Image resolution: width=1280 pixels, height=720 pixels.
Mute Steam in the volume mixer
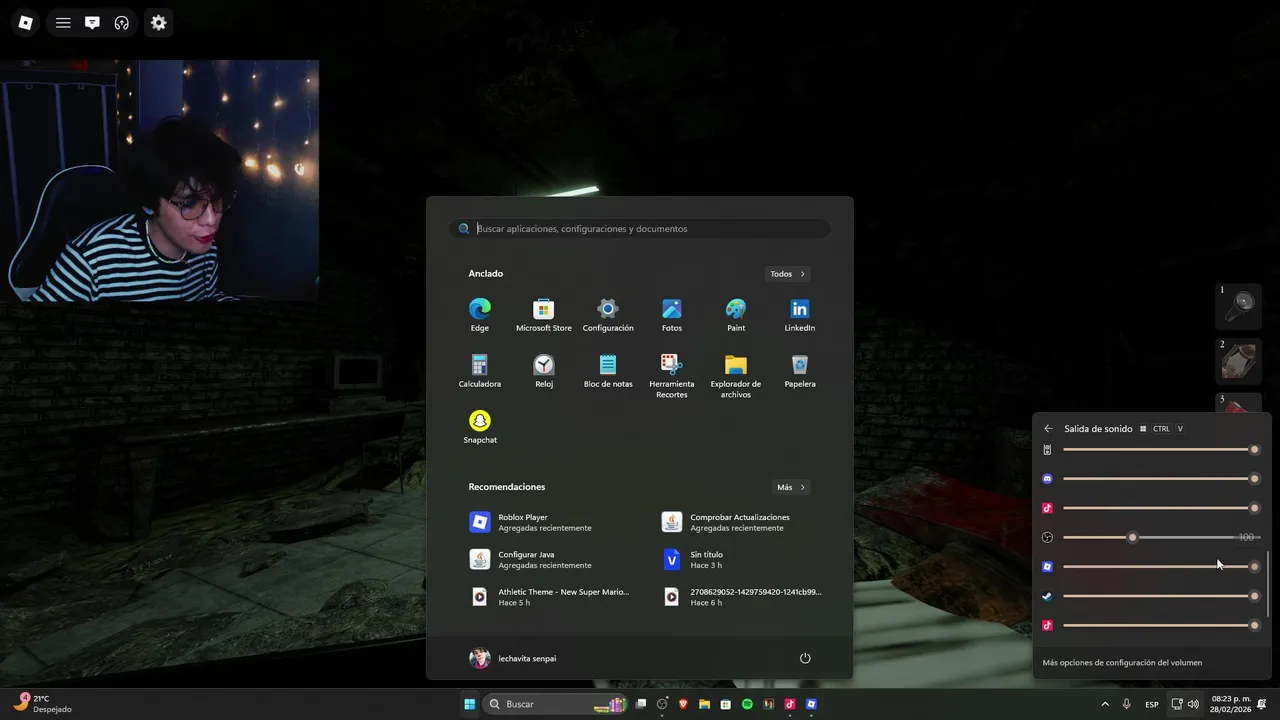(x=1047, y=596)
